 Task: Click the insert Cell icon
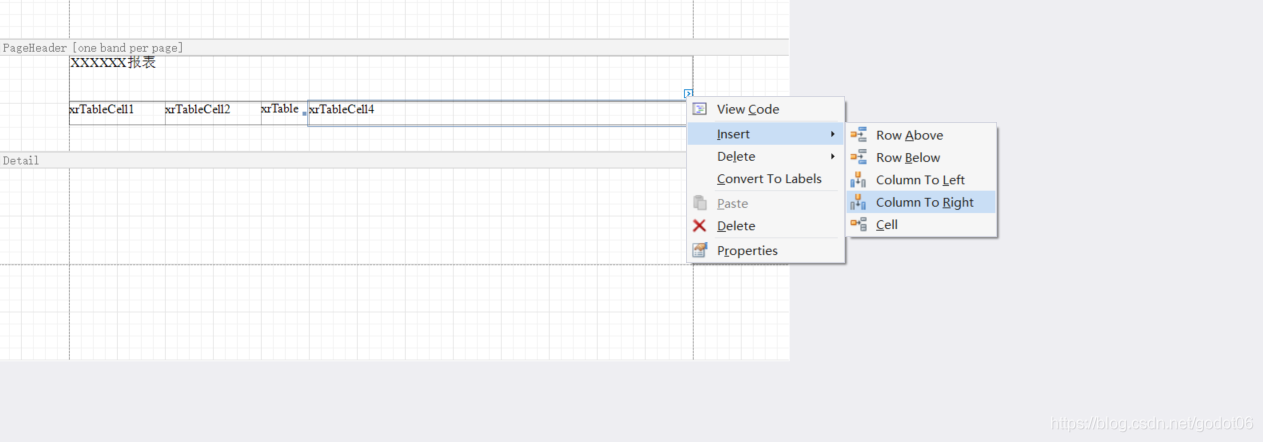(858, 225)
